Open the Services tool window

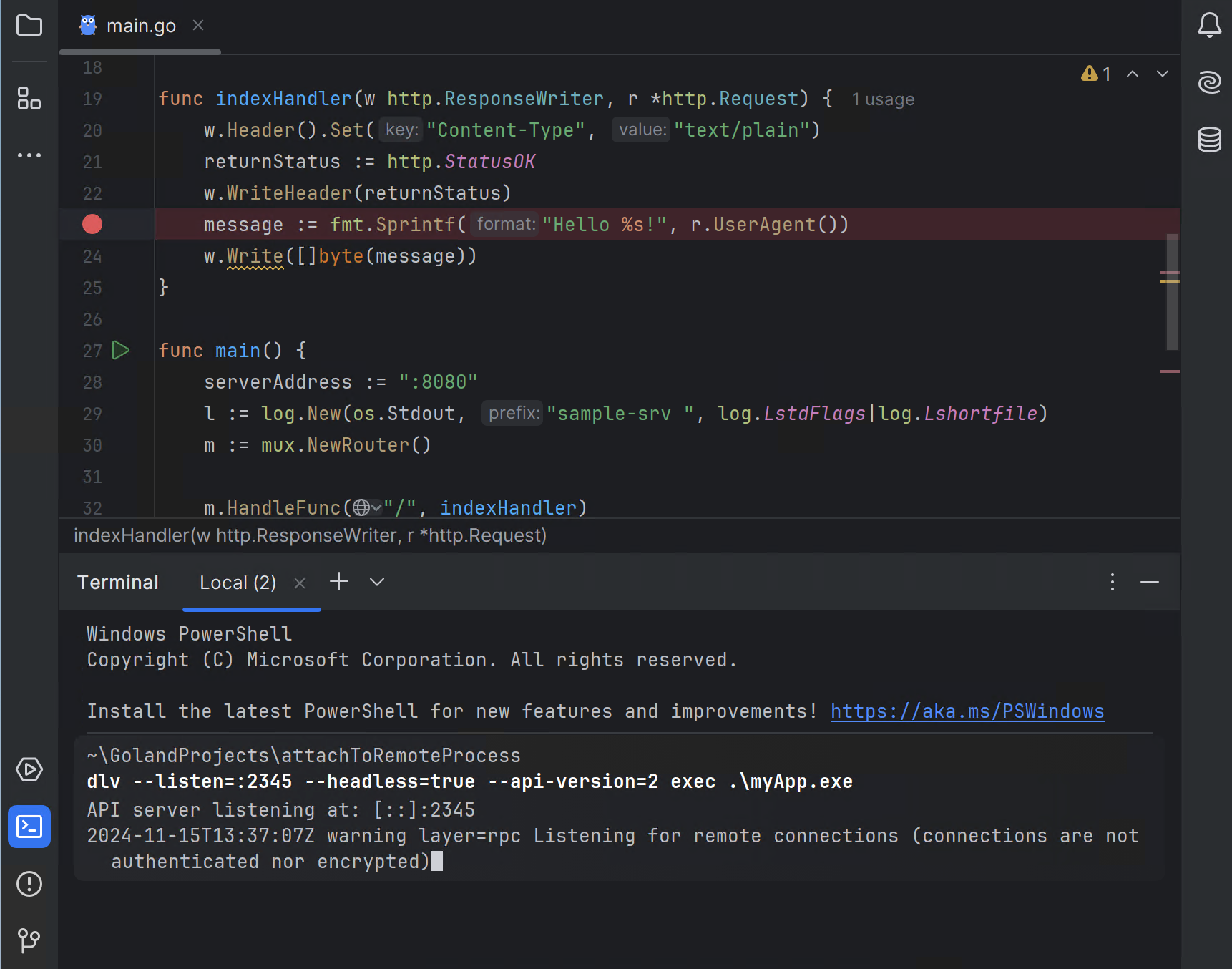tap(29, 769)
